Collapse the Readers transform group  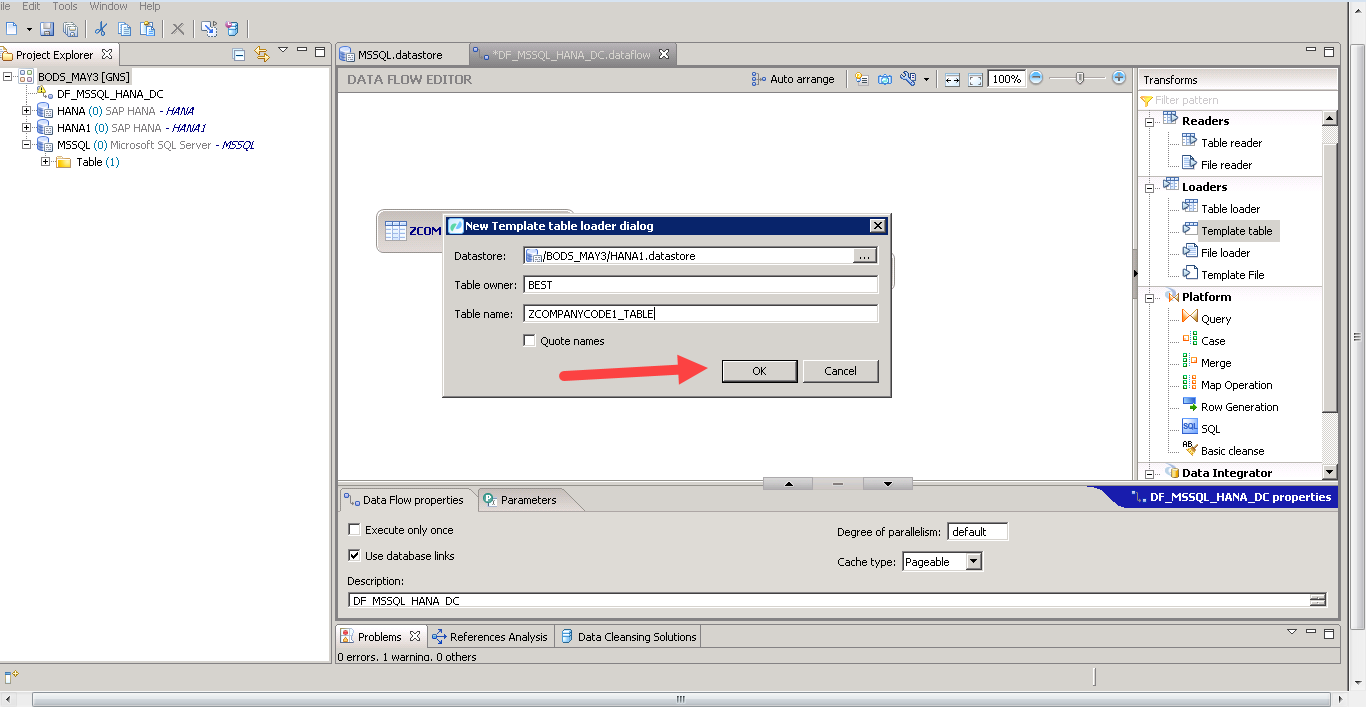1149,120
